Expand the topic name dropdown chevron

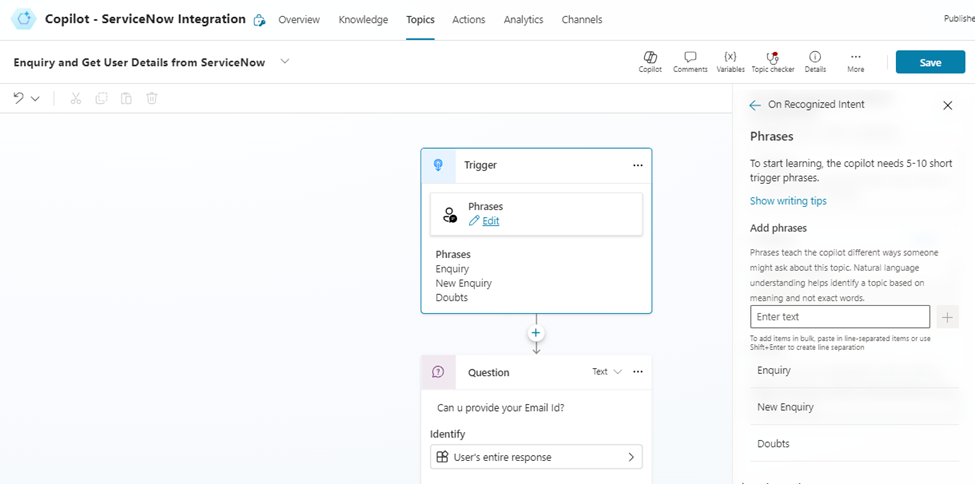[285, 62]
